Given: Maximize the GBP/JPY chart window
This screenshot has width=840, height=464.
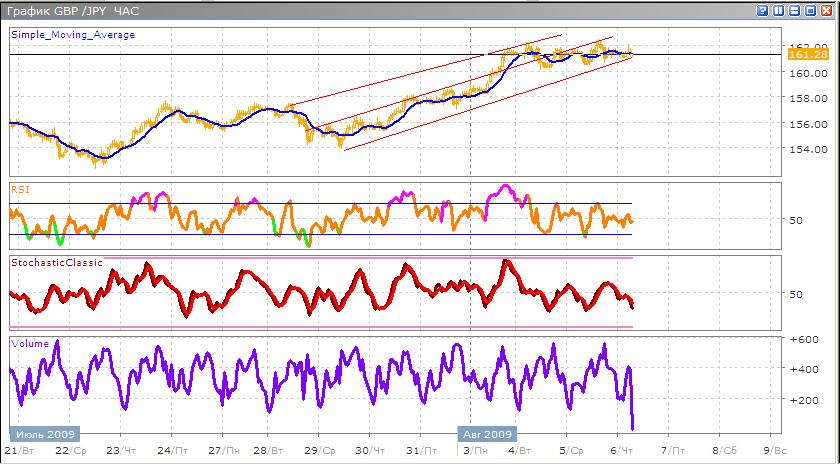Looking at the screenshot, I should pos(811,11).
